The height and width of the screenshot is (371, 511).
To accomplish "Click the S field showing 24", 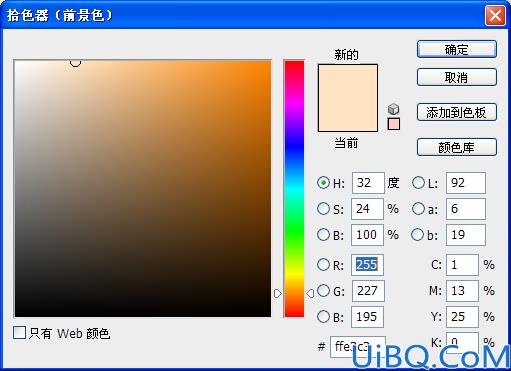I will pos(367,209).
